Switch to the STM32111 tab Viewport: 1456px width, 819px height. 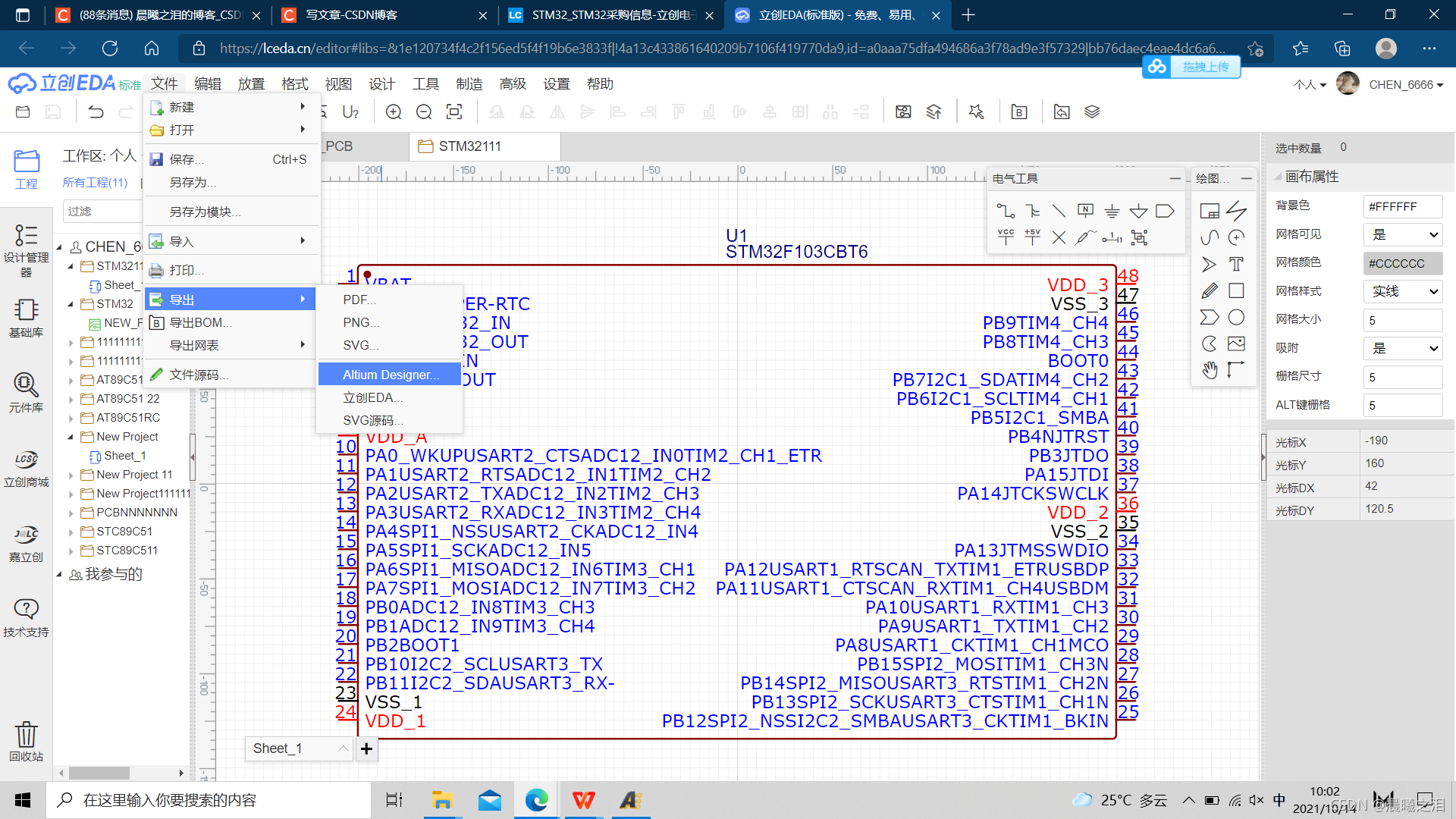pyautogui.click(x=469, y=146)
